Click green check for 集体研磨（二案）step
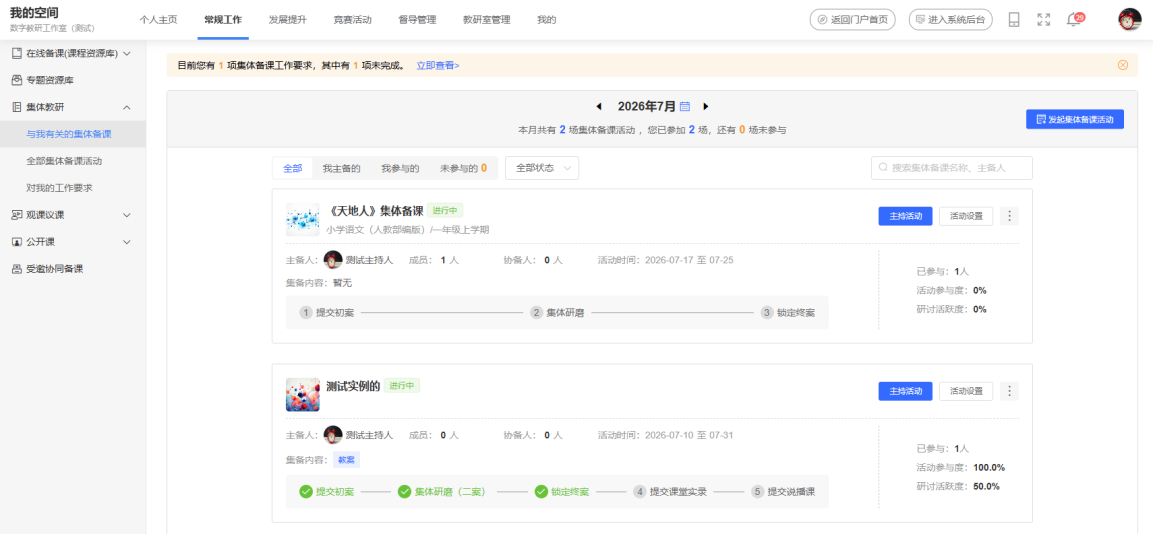 pyautogui.click(x=404, y=491)
